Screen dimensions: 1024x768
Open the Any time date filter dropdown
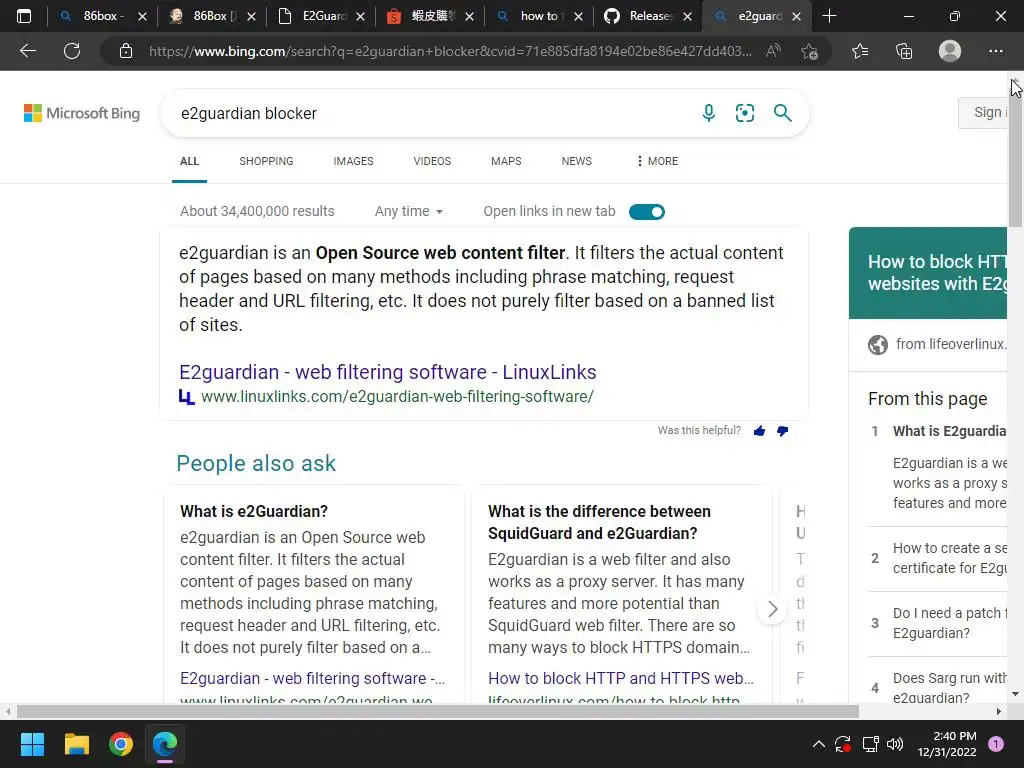pyautogui.click(x=409, y=211)
